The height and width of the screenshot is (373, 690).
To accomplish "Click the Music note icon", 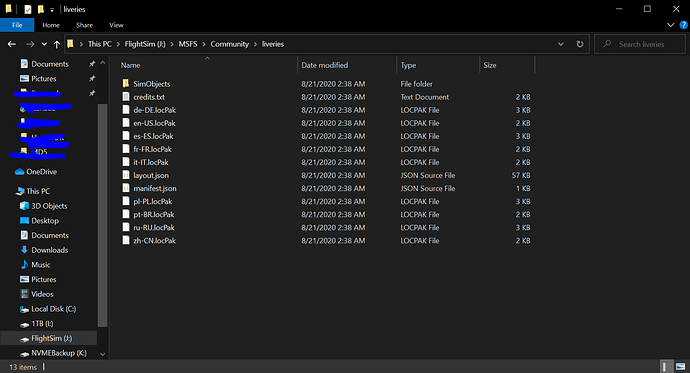I will 25,264.
